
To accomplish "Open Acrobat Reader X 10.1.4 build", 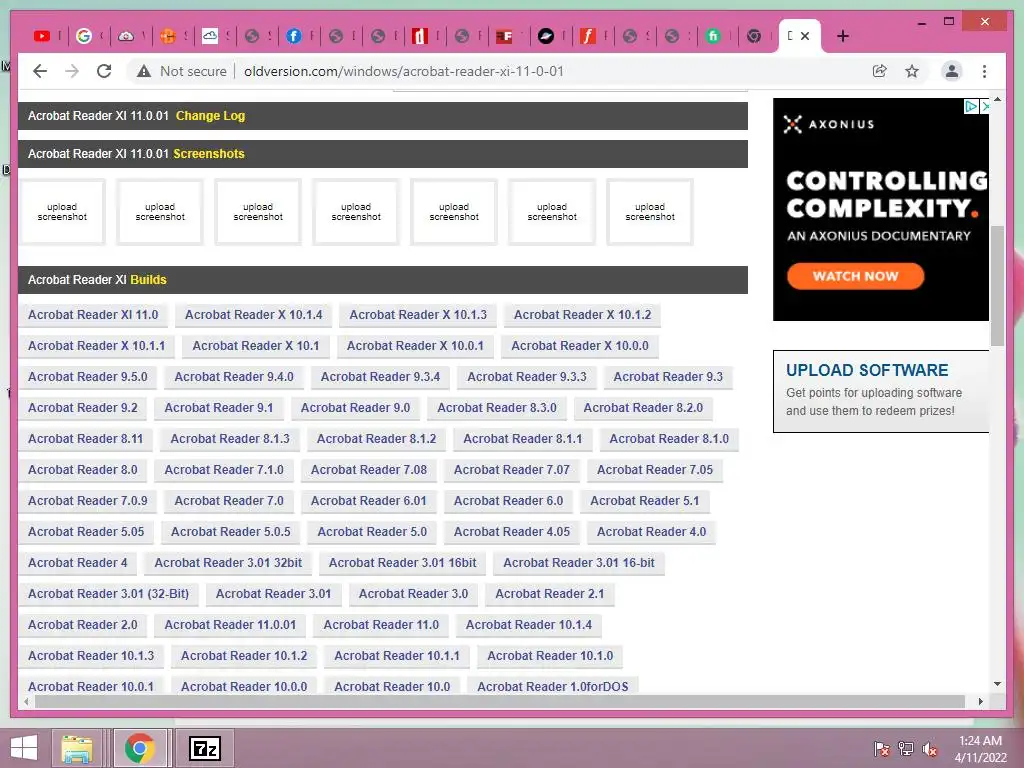I will tap(254, 315).
